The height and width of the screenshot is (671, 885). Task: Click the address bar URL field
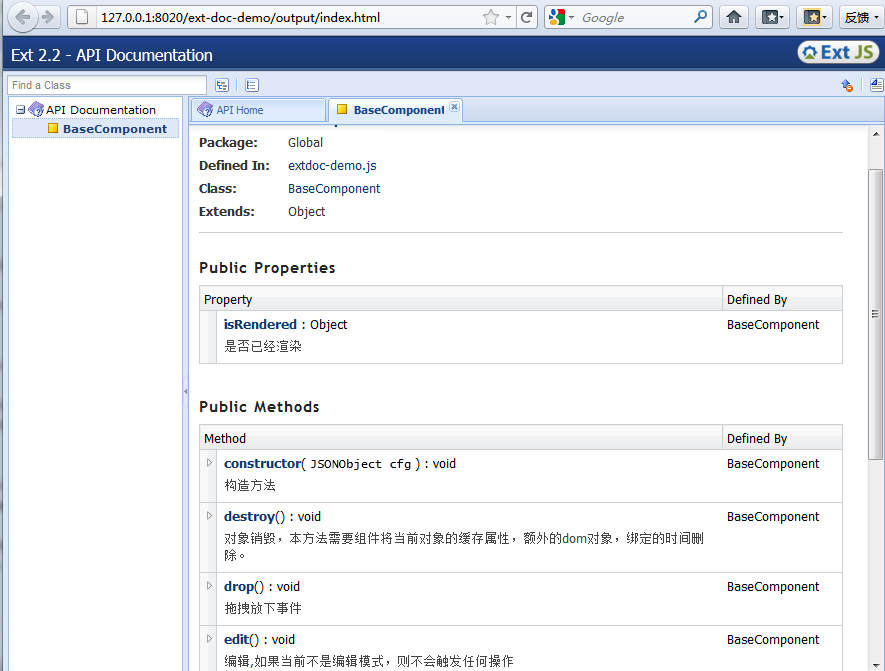291,17
